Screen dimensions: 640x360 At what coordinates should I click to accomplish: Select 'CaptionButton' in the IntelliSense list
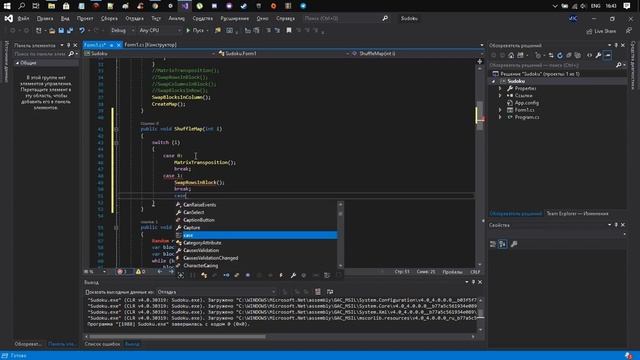tap(256, 220)
